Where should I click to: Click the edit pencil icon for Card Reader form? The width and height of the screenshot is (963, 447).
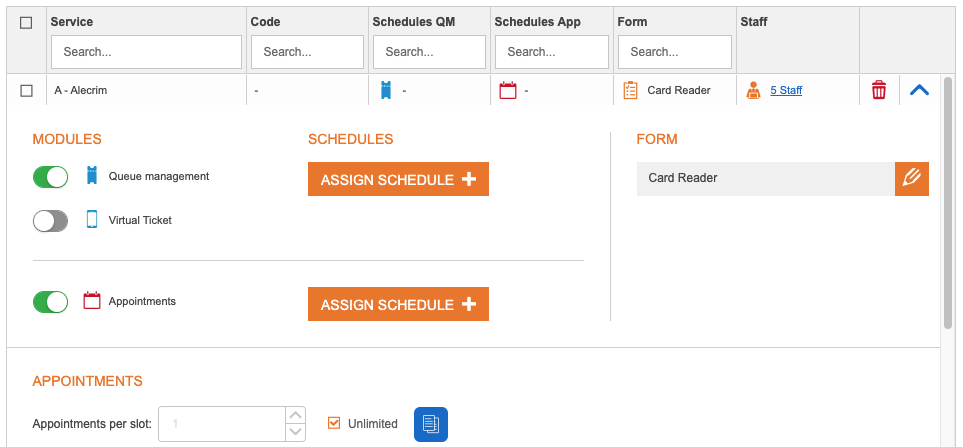click(911, 179)
